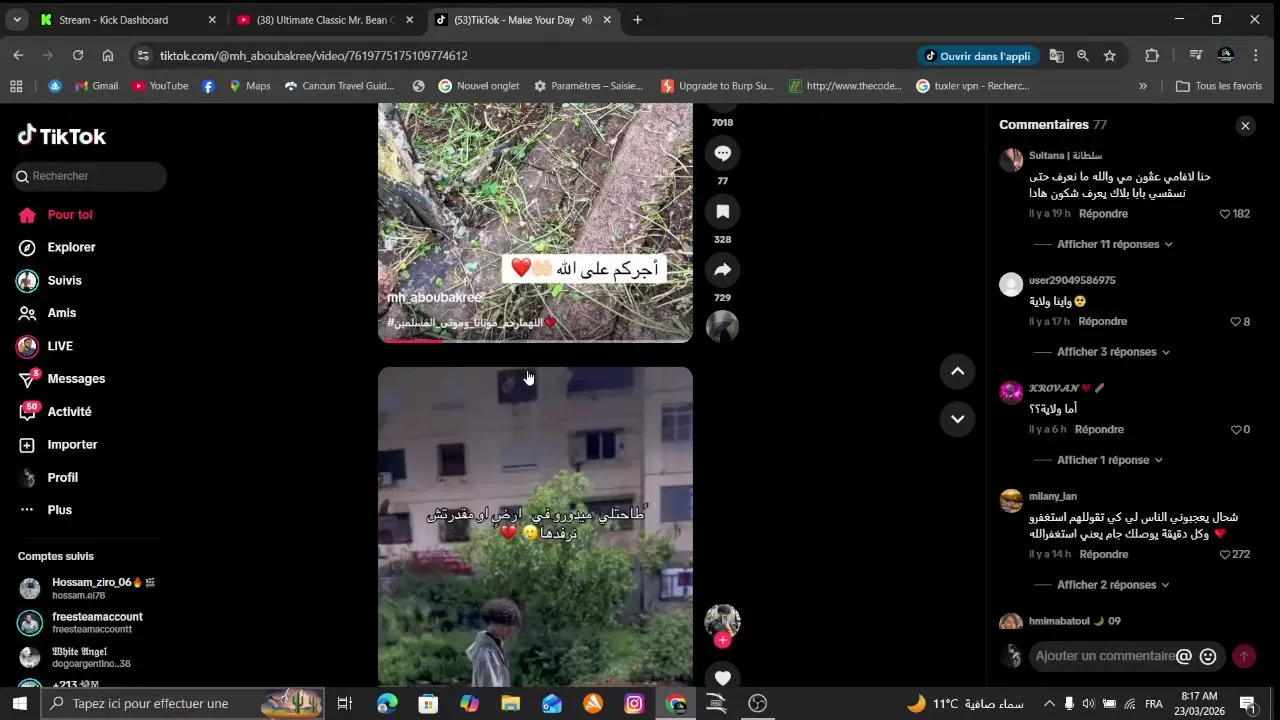Click Ouvrir dans l'appli button
This screenshot has width=1280, height=720.
[977, 56]
